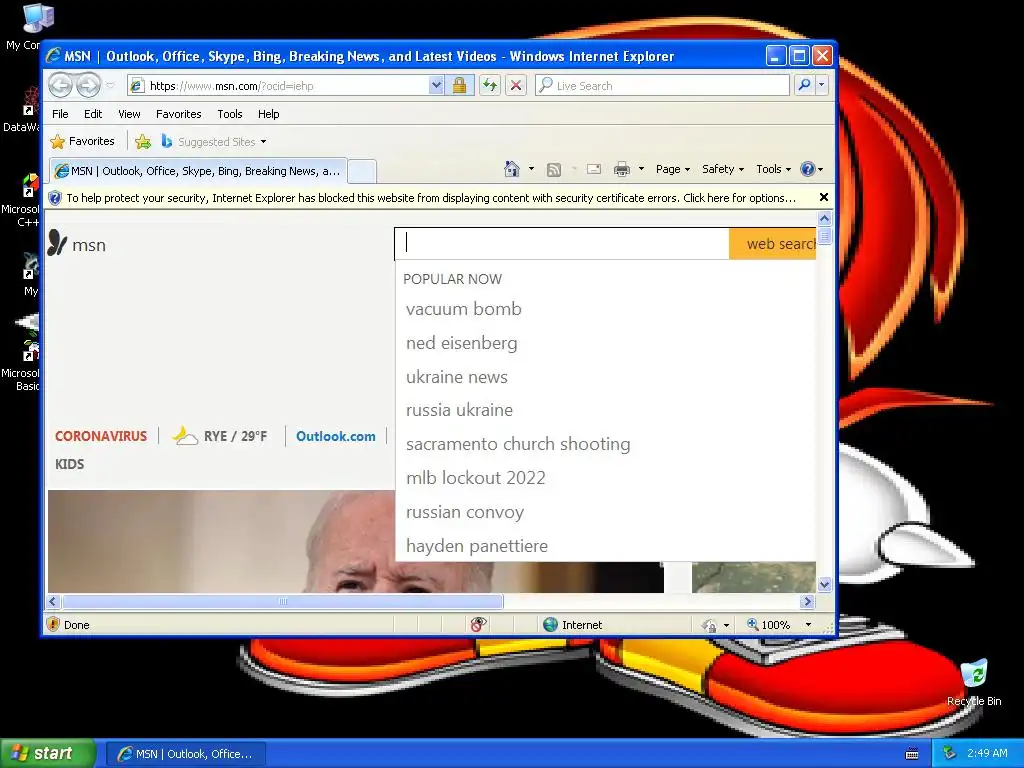This screenshot has width=1024, height=768.
Task: Click the Live Search magnifier button
Action: [805, 86]
